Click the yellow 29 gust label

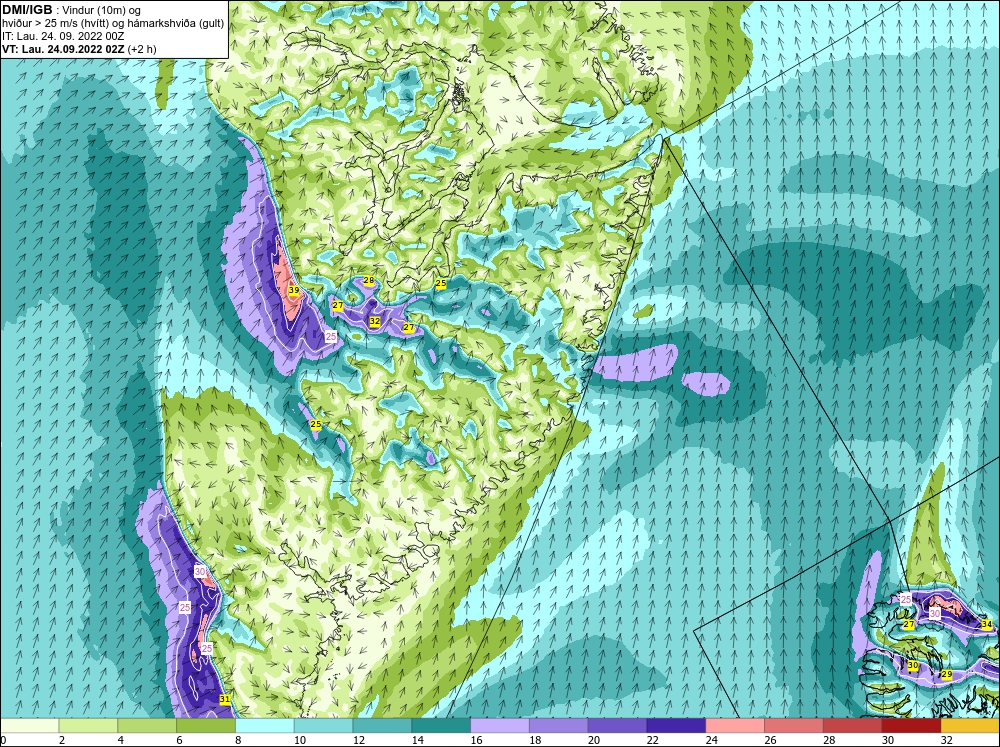coord(947,675)
